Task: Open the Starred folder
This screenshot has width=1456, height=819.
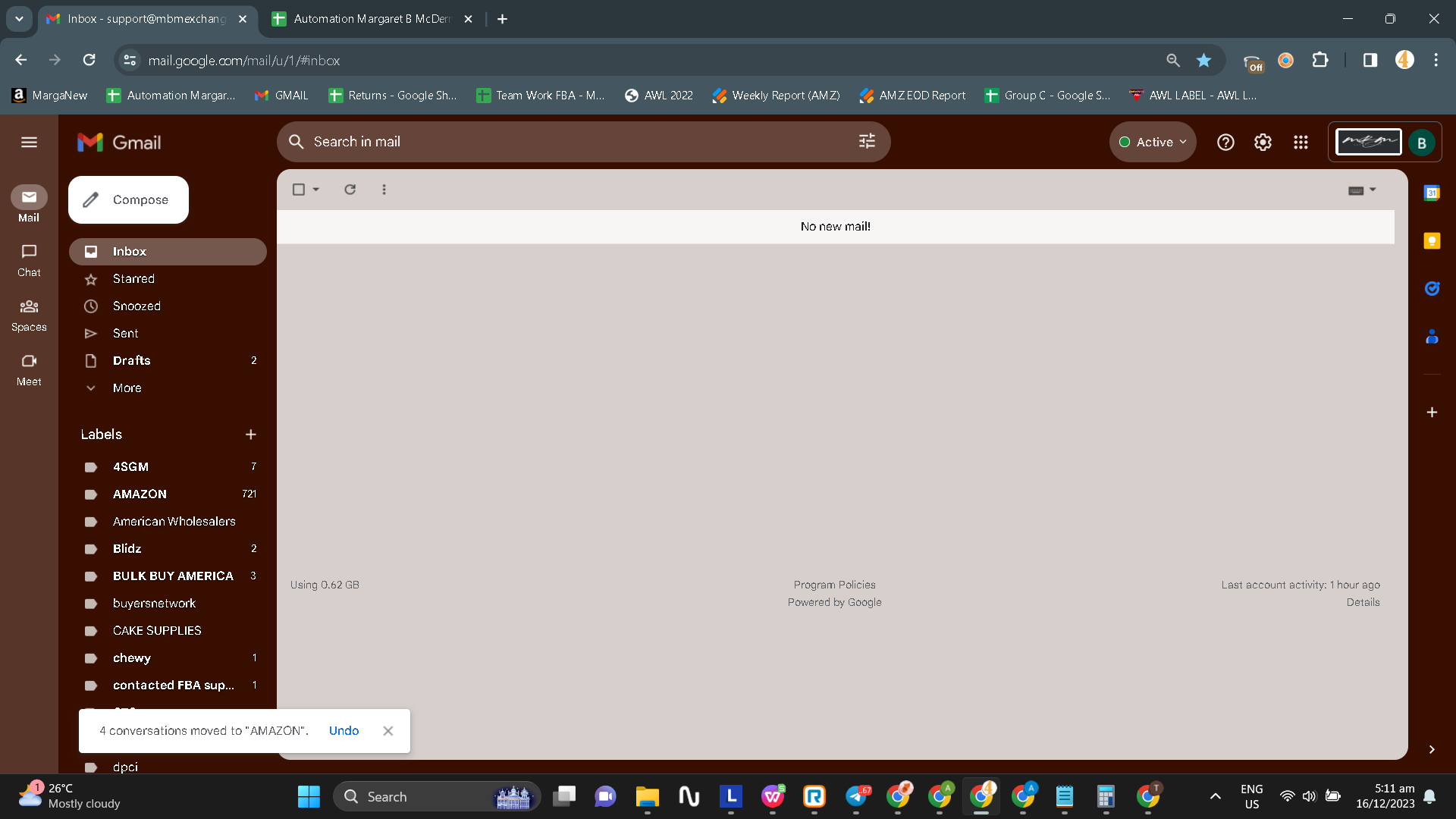Action: pos(168,279)
